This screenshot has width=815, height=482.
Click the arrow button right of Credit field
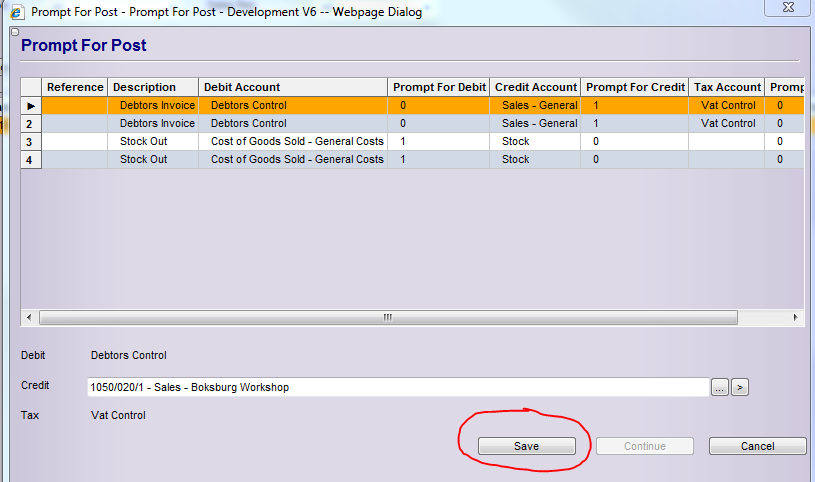[740, 387]
